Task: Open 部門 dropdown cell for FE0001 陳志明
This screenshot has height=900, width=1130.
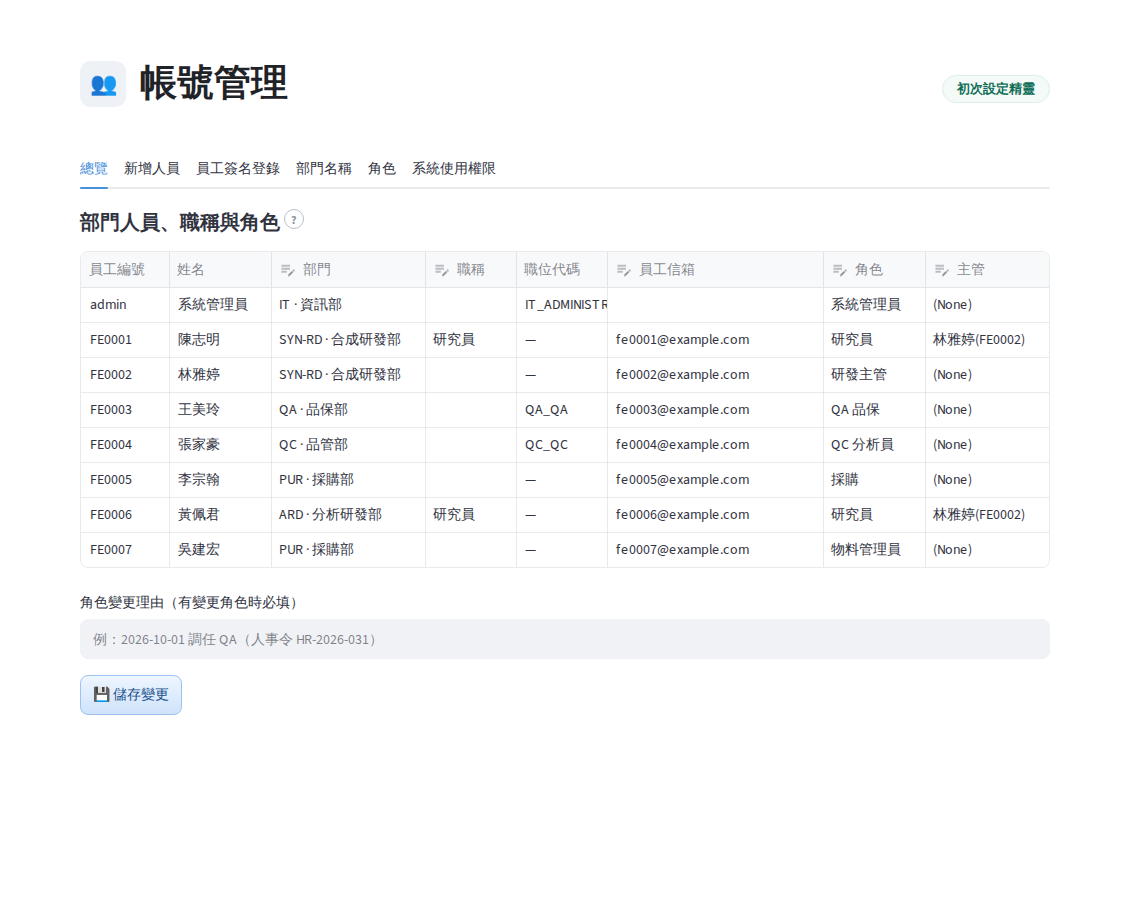Action: click(348, 340)
